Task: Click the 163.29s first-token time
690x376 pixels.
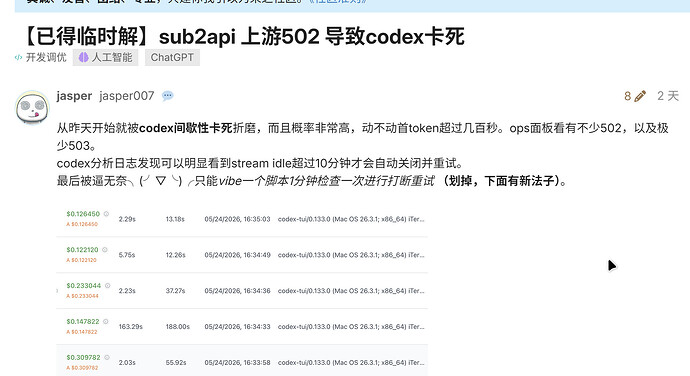Action: 131,327
